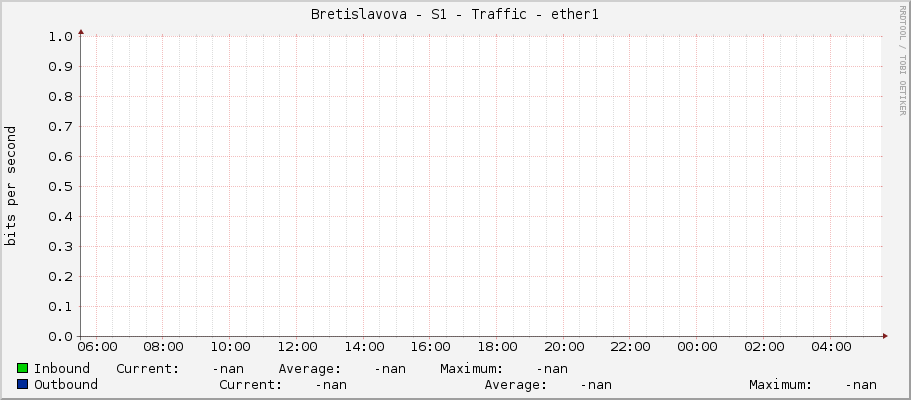Click the Inbound 'Maximum:' label
The height and width of the screenshot is (400, 911).
coord(471,369)
